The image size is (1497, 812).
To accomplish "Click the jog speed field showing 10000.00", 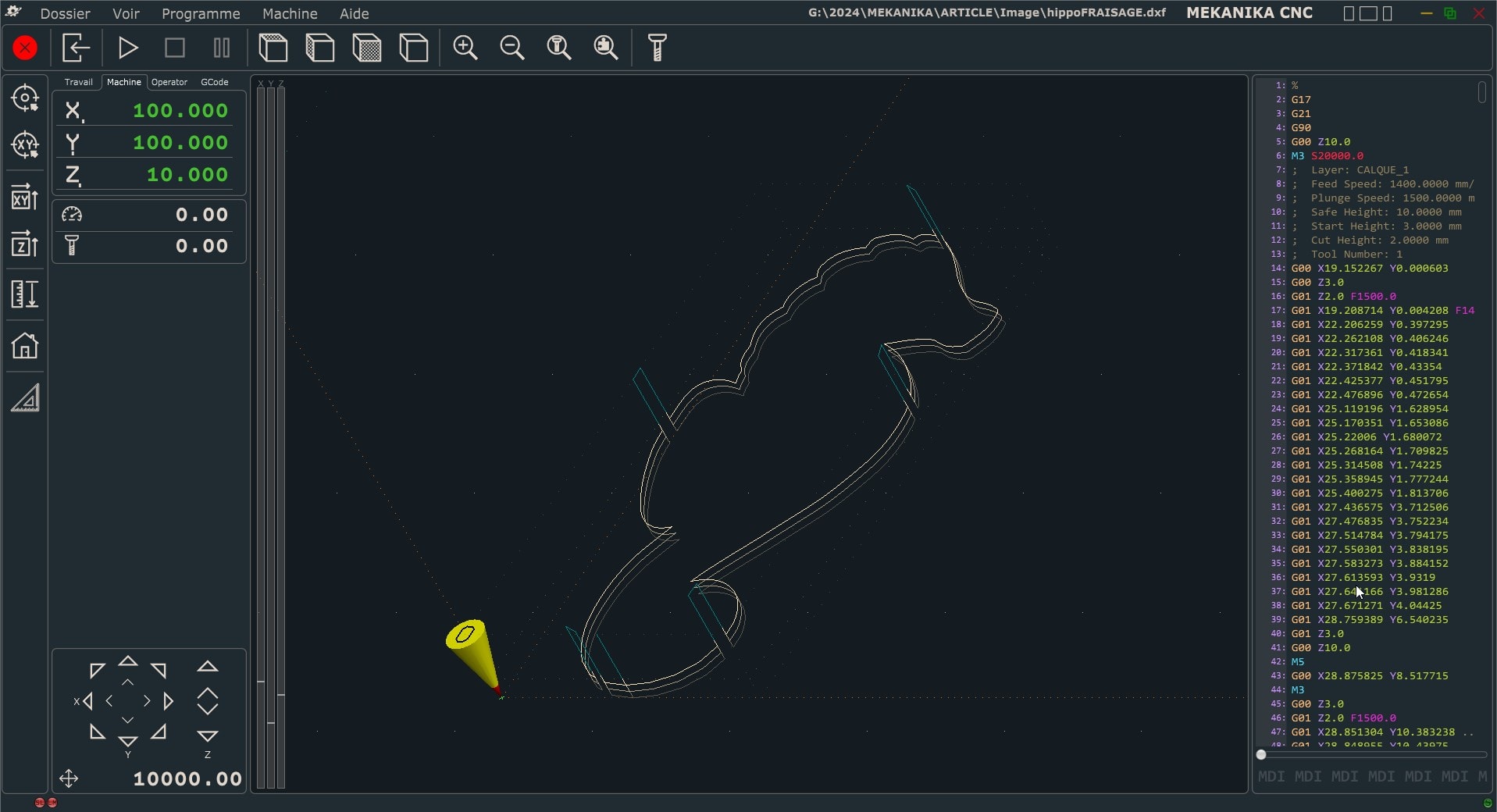I will 187,778.
